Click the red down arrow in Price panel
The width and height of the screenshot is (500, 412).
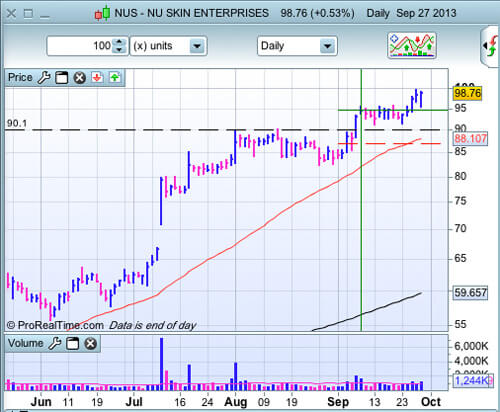pyautogui.click(x=97, y=78)
